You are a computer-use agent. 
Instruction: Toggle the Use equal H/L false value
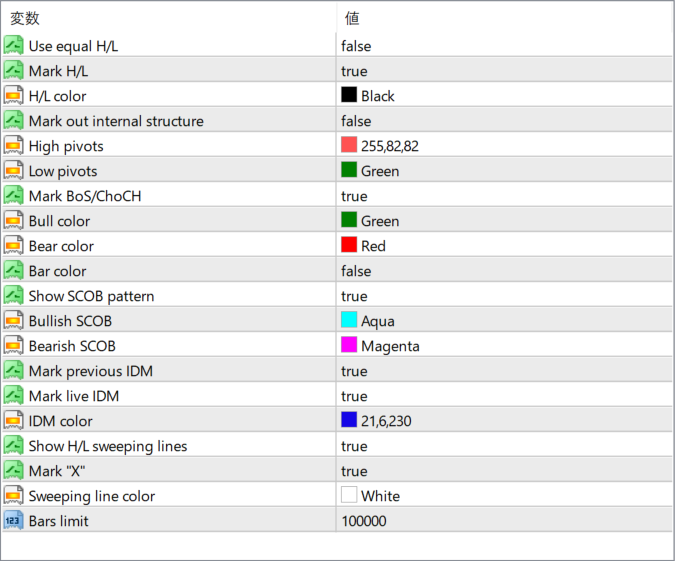click(x=356, y=46)
